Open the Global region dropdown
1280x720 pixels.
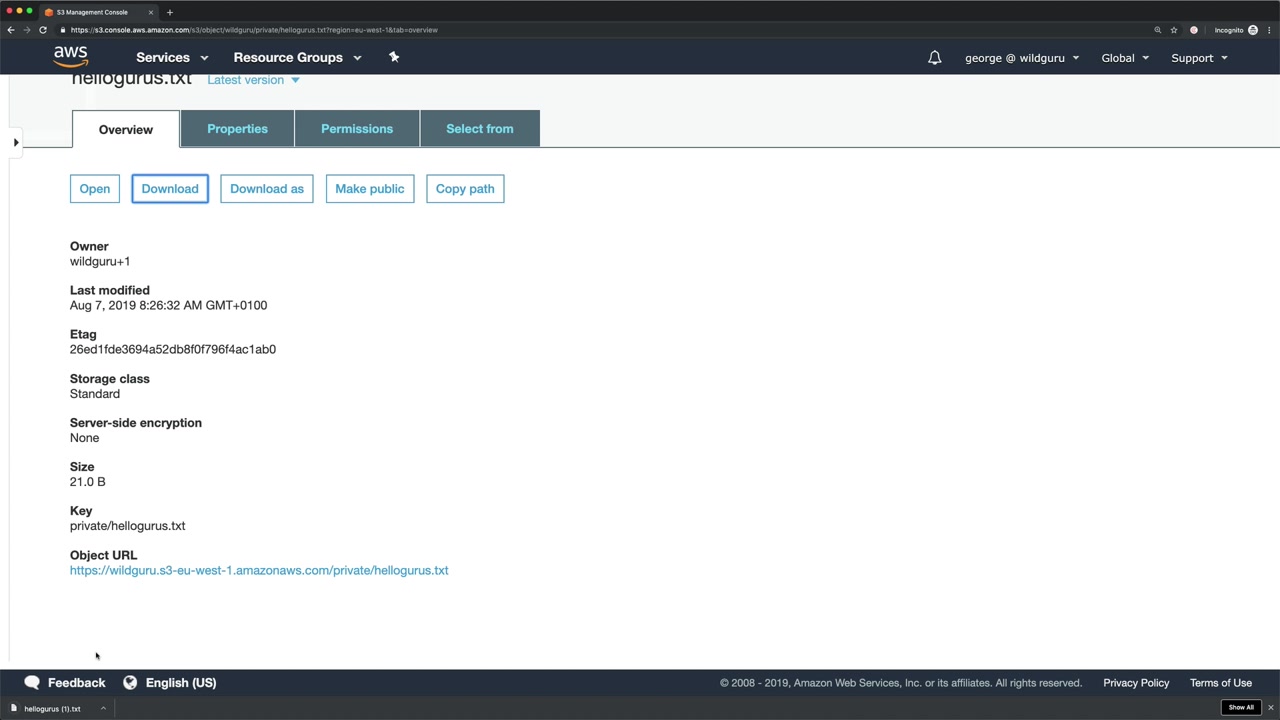coord(1125,58)
